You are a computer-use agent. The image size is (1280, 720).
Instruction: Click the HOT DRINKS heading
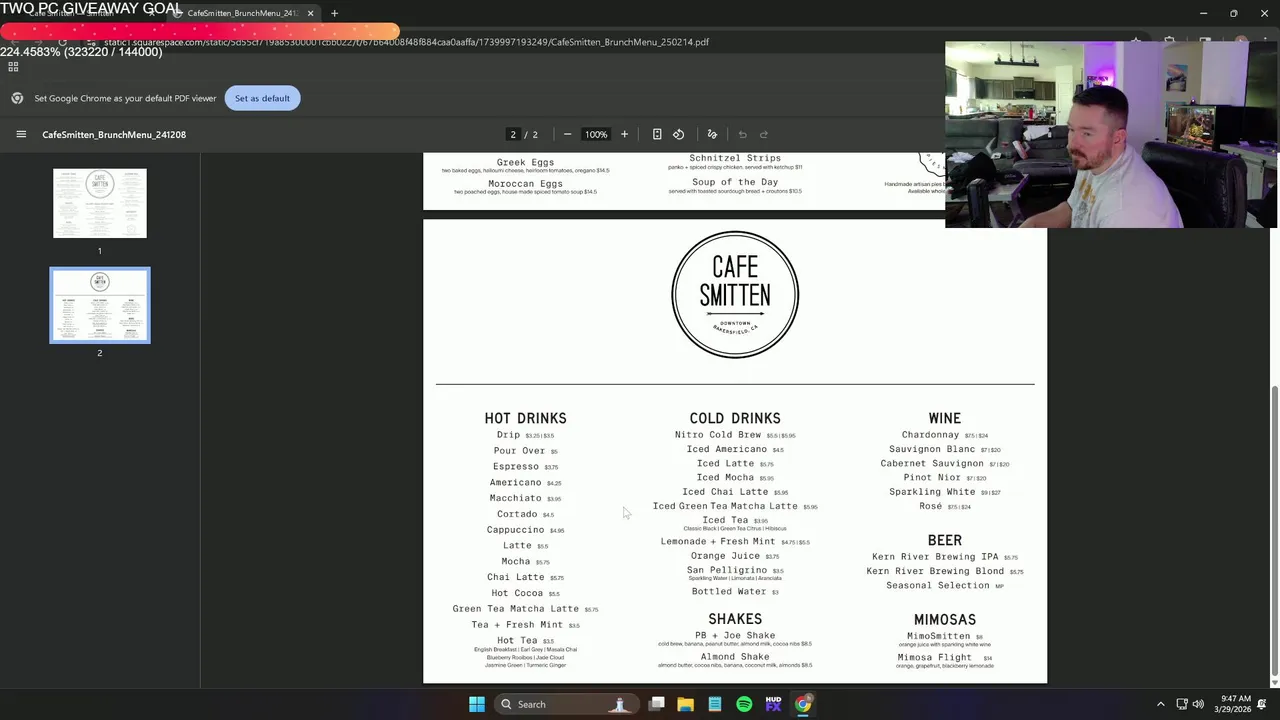(526, 418)
